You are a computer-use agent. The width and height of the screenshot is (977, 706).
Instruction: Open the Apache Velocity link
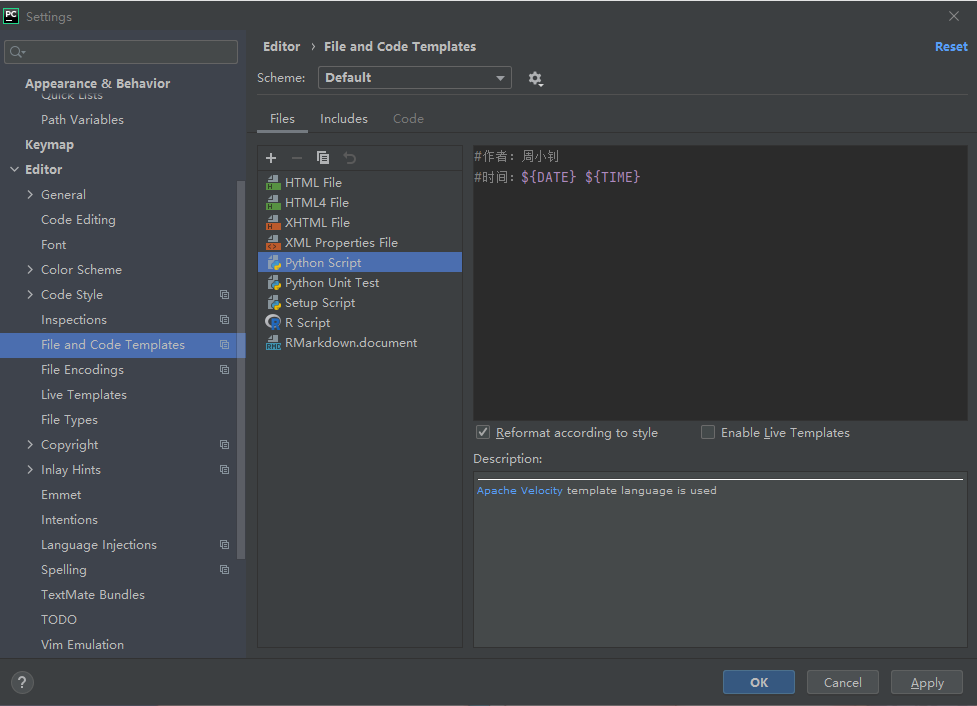coord(519,491)
